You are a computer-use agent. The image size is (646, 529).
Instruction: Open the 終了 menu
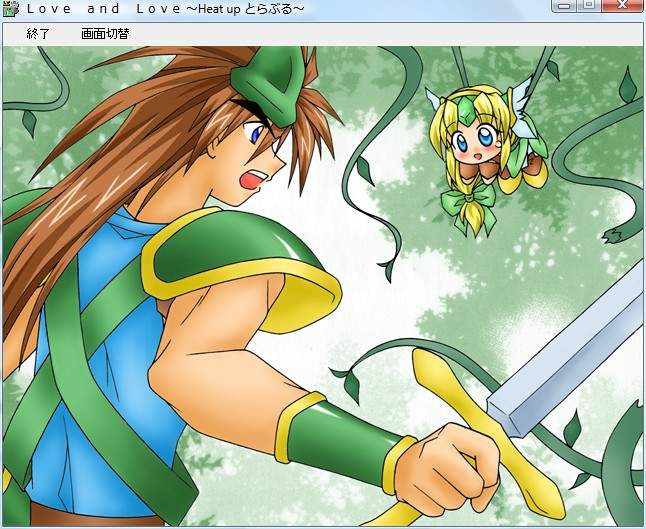coord(37,34)
